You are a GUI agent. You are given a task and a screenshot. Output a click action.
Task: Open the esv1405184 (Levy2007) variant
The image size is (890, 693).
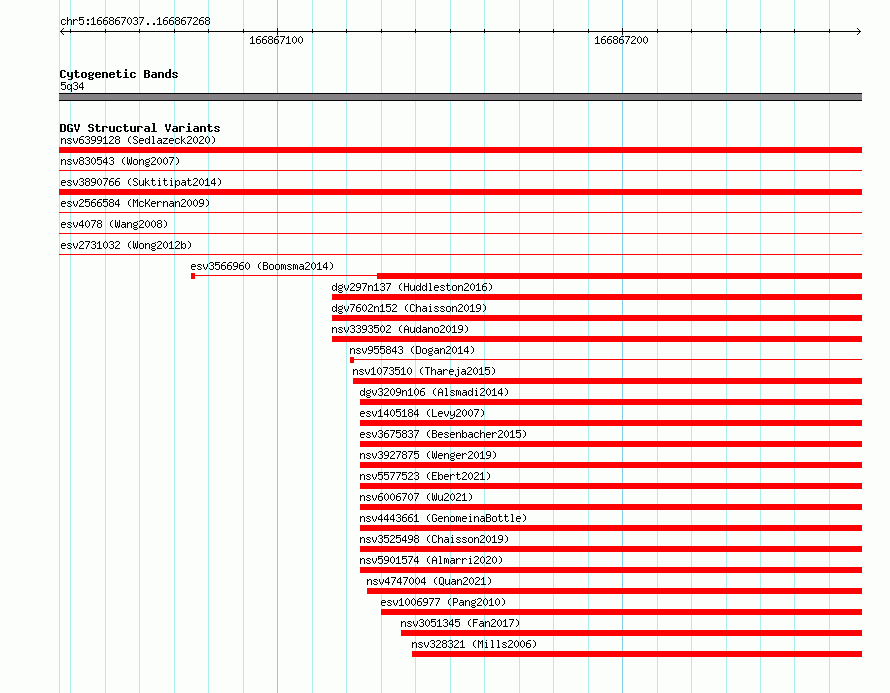422,413
